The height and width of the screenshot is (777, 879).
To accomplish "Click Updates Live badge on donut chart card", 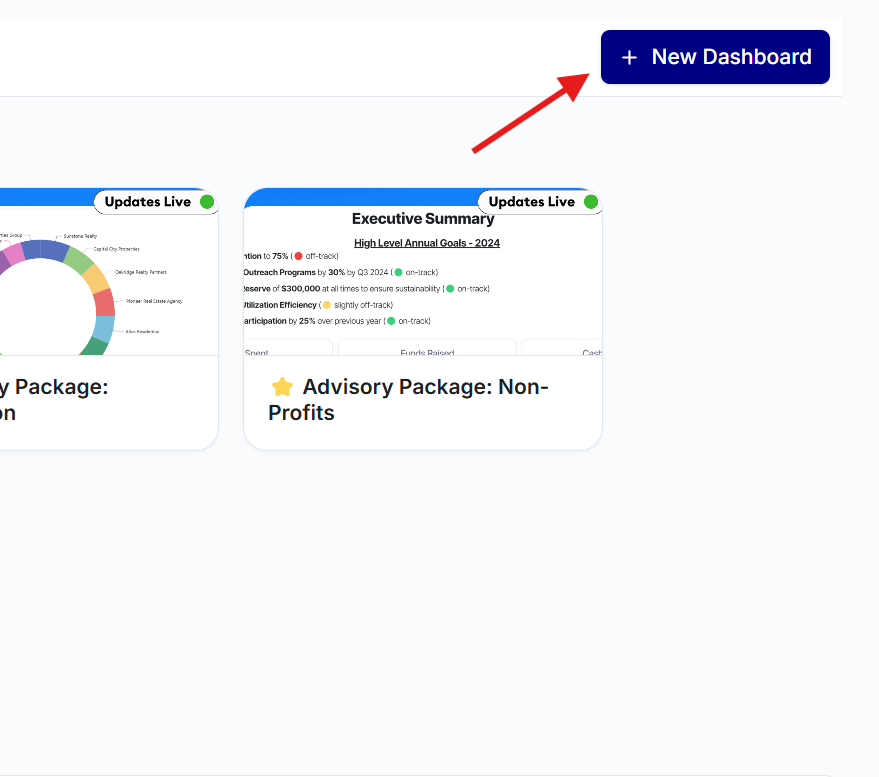I will click(156, 202).
